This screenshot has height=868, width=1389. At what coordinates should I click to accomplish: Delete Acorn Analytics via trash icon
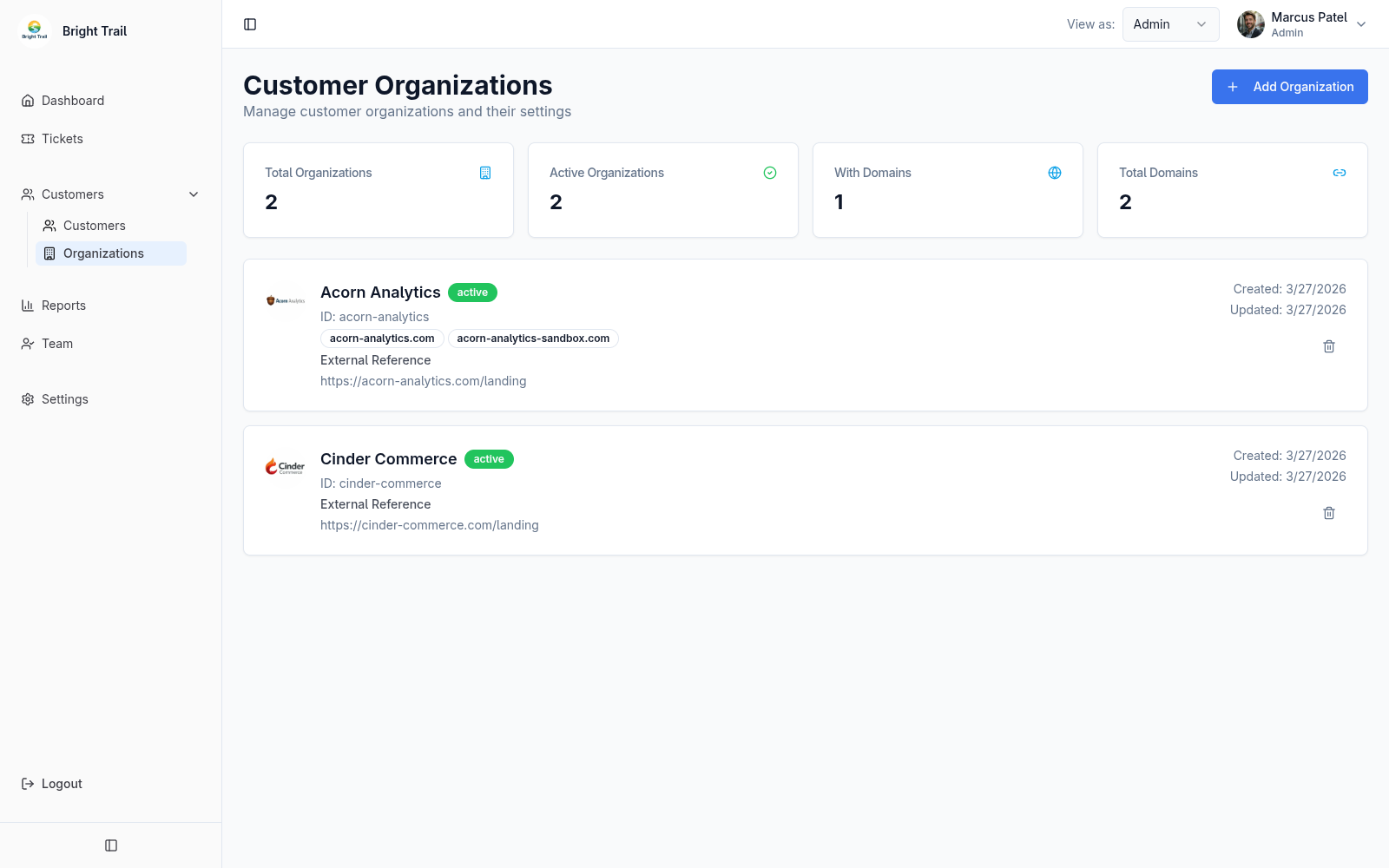tap(1329, 346)
